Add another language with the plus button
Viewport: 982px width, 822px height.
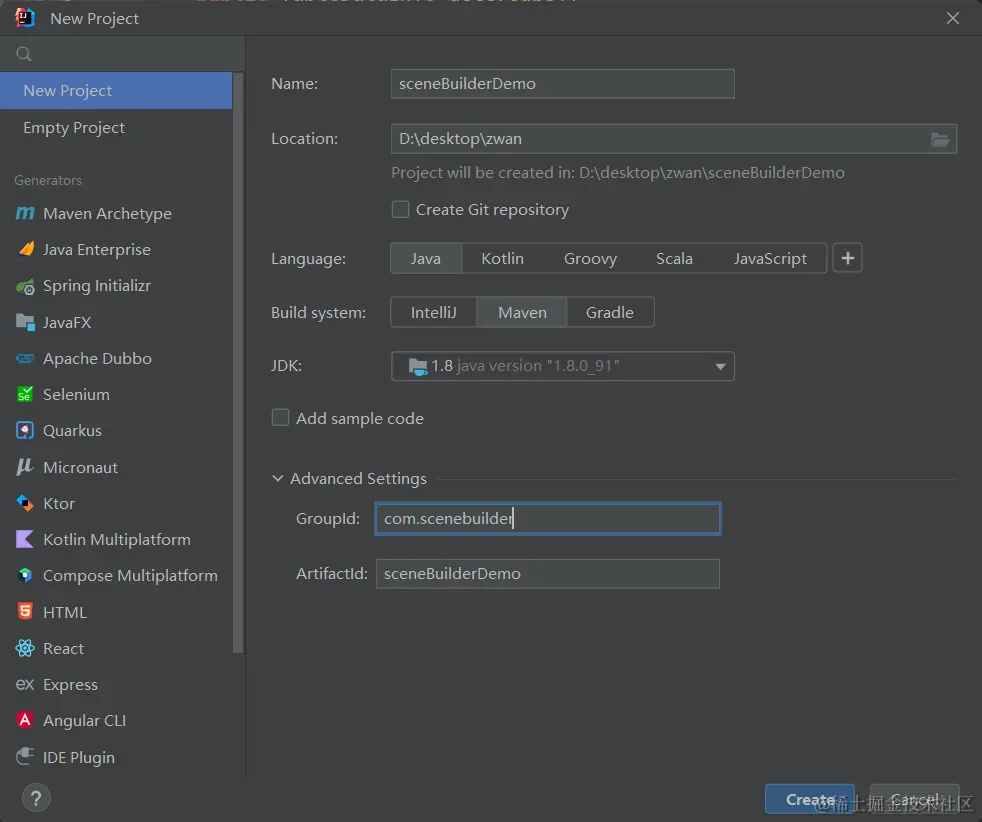pyautogui.click(x=847, y=257)
